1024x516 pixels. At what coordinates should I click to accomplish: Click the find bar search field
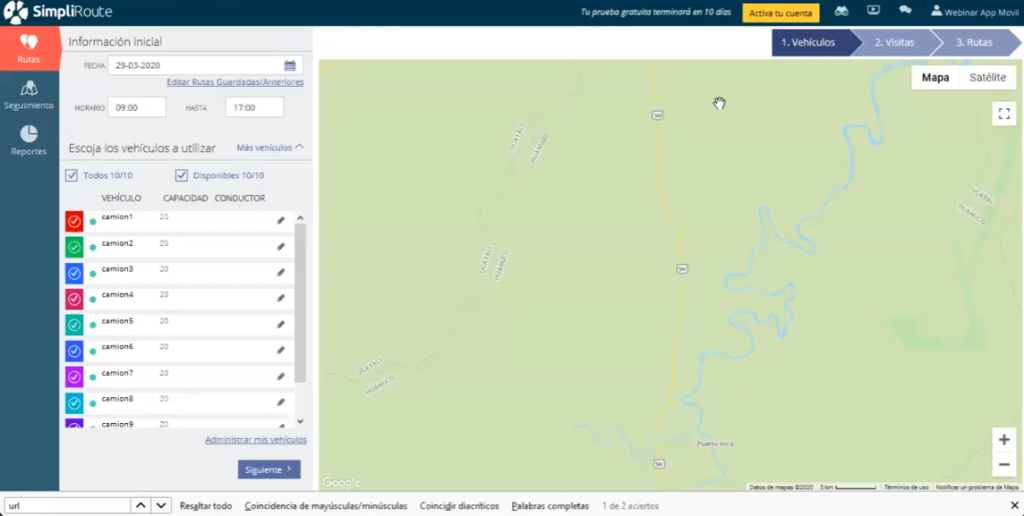pyautogui.click(x=67, y=506)
